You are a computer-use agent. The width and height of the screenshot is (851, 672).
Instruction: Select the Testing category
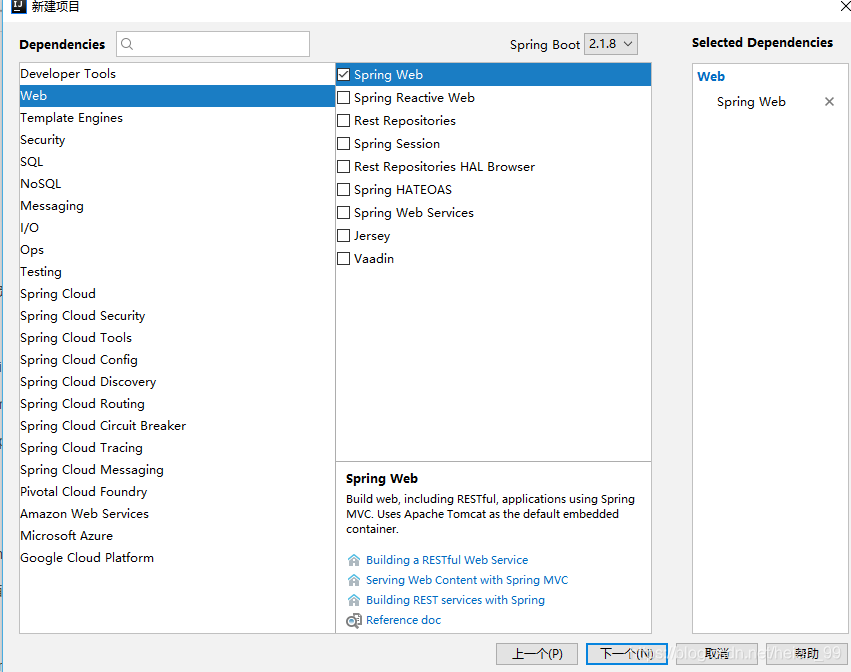[x=177, y=271]
